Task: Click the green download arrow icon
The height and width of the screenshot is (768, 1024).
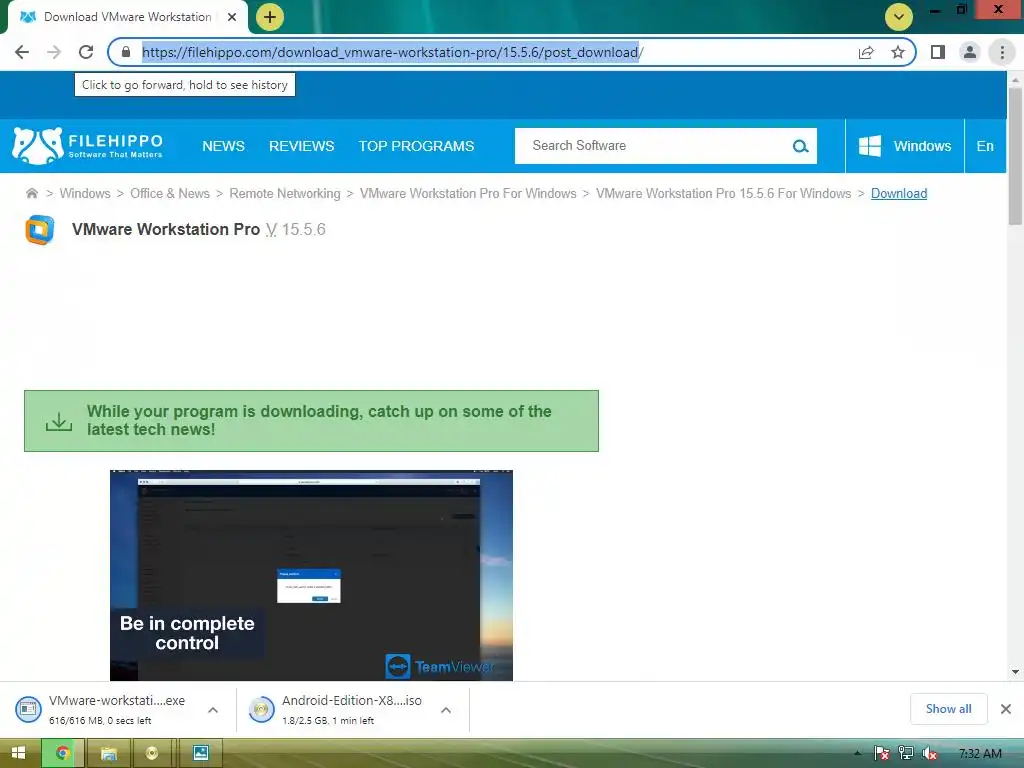Action: (59, 421)
